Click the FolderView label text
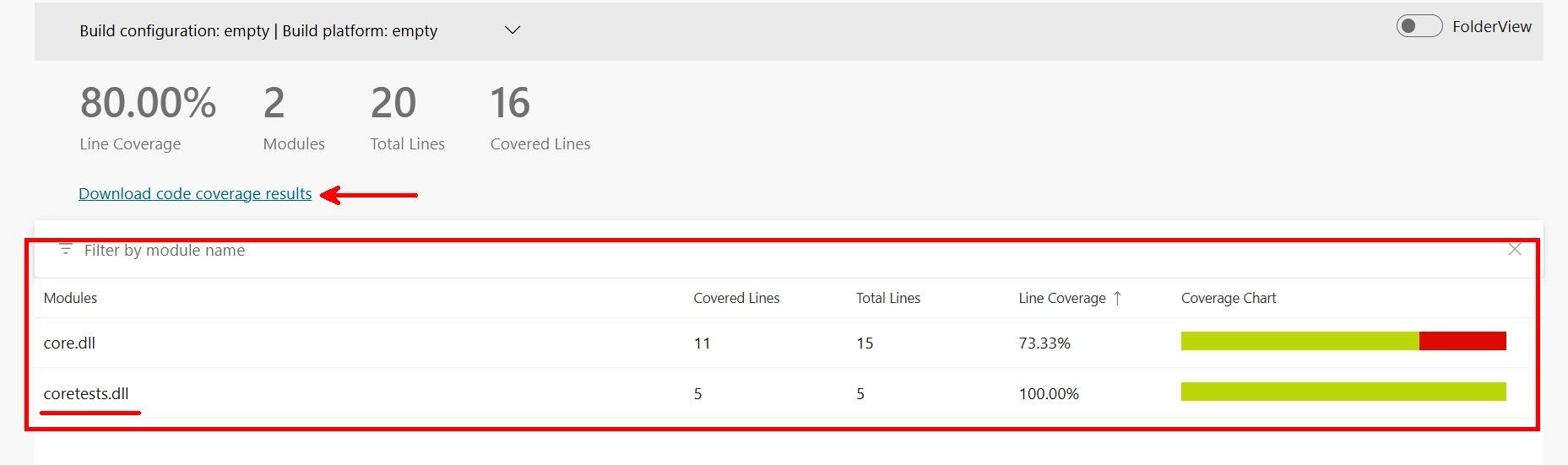The image size is (1568, 465). tap(1491, 26)
